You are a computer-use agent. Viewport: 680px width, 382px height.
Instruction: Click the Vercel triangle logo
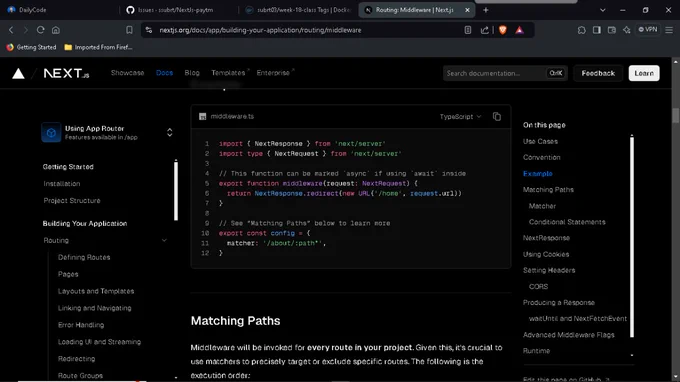click(18, 73)
